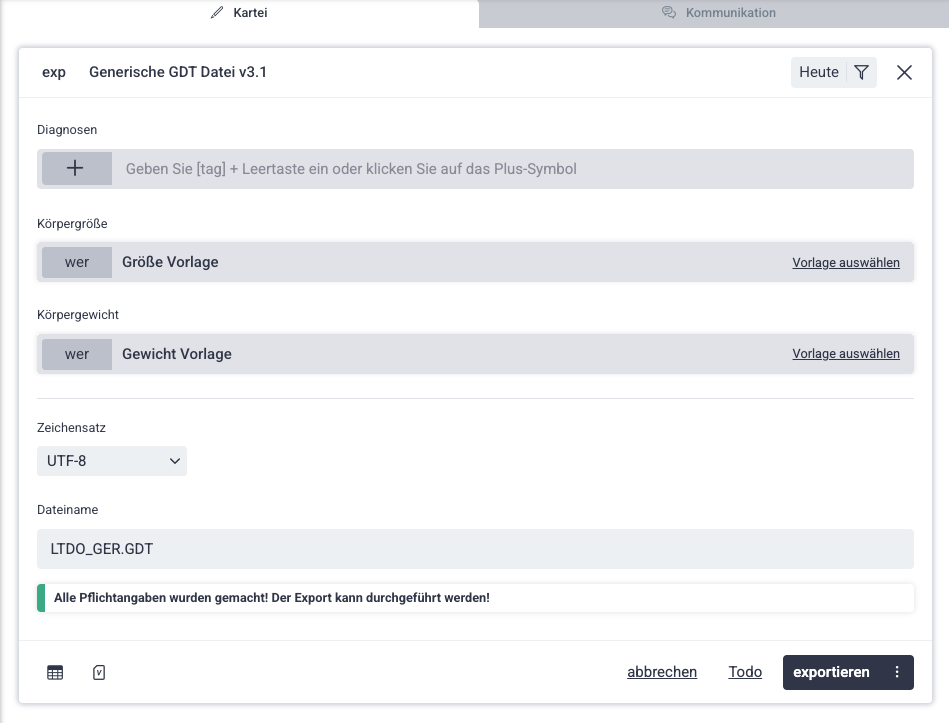This screenshot has width=949, height=723.
Task: Close the Generische GDT Datei dialog
Action: coord(904,72)
